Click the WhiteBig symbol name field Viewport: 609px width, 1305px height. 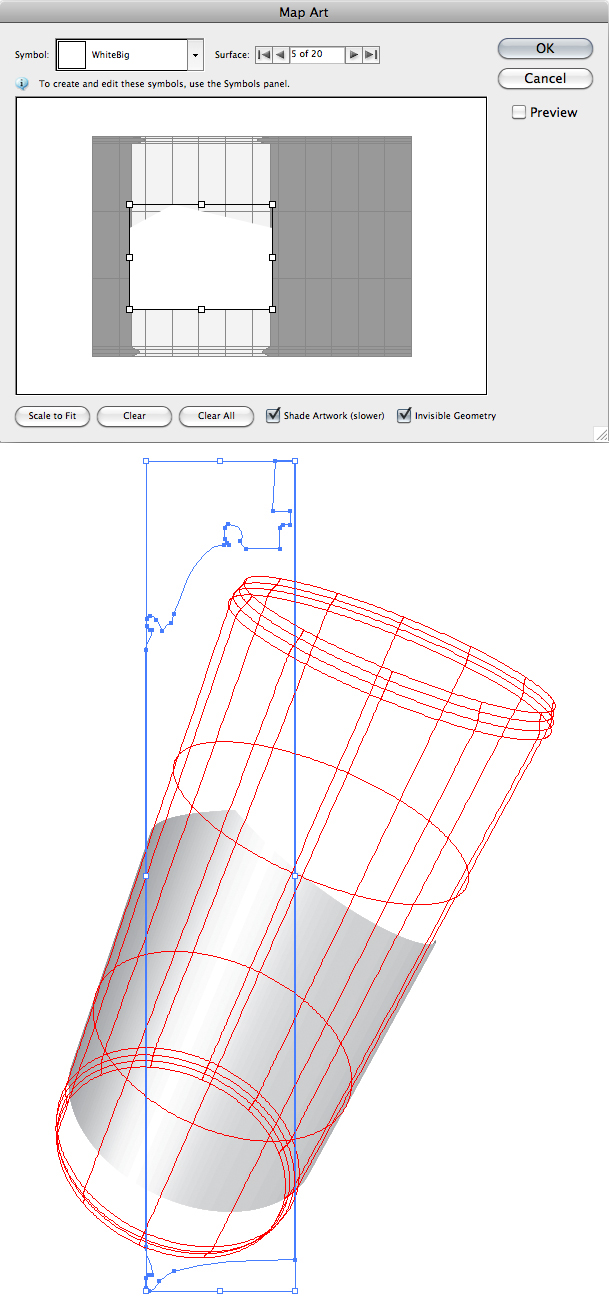[x=136, y=55]
